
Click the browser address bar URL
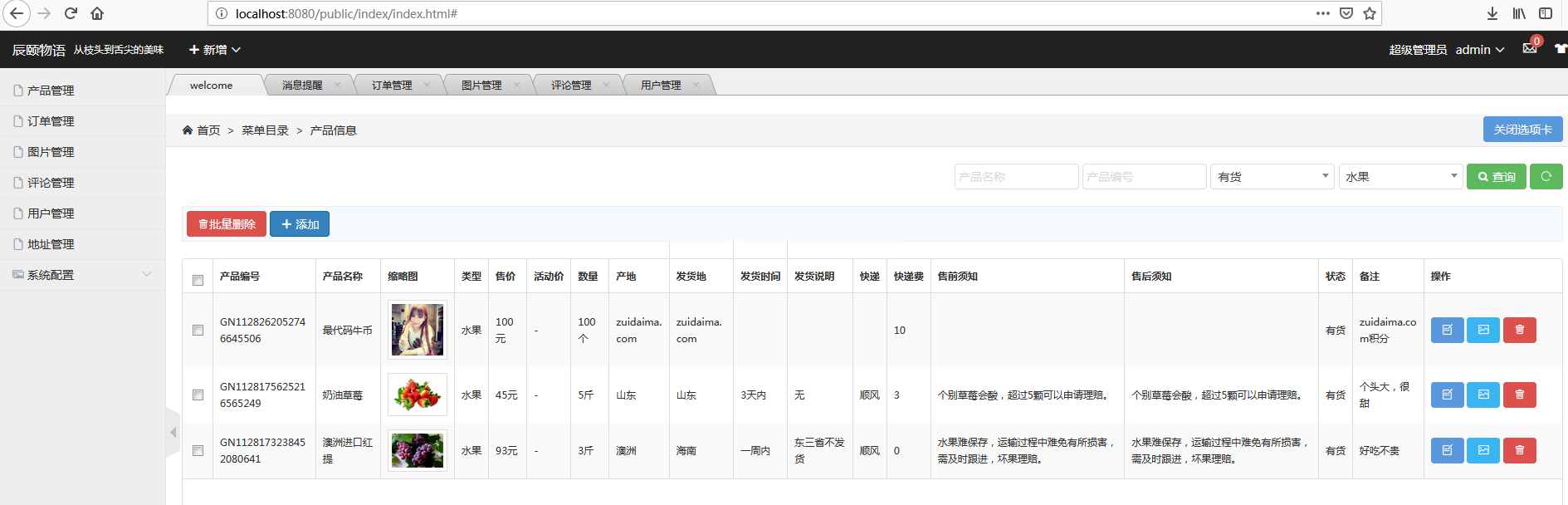(x=346, y=13)
